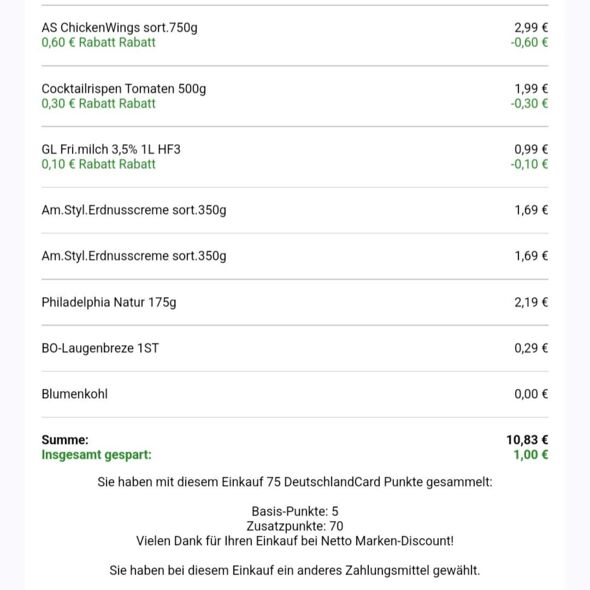The image size is (590, 590).
Task: Open the Cocktailrispen Tomaten 500g entry
Action: [x=124, y=89]
